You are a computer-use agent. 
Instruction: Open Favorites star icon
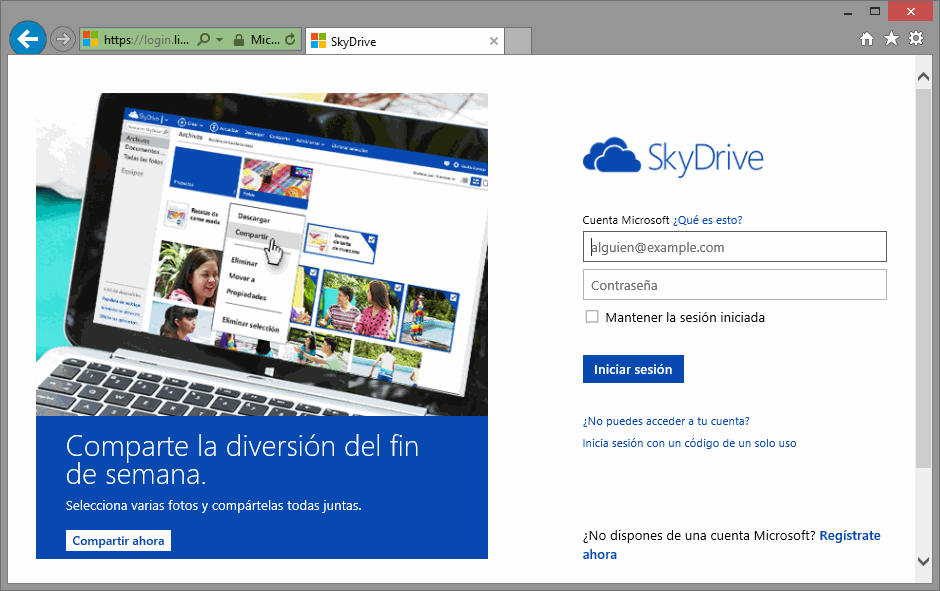click(x=891, y=39)
